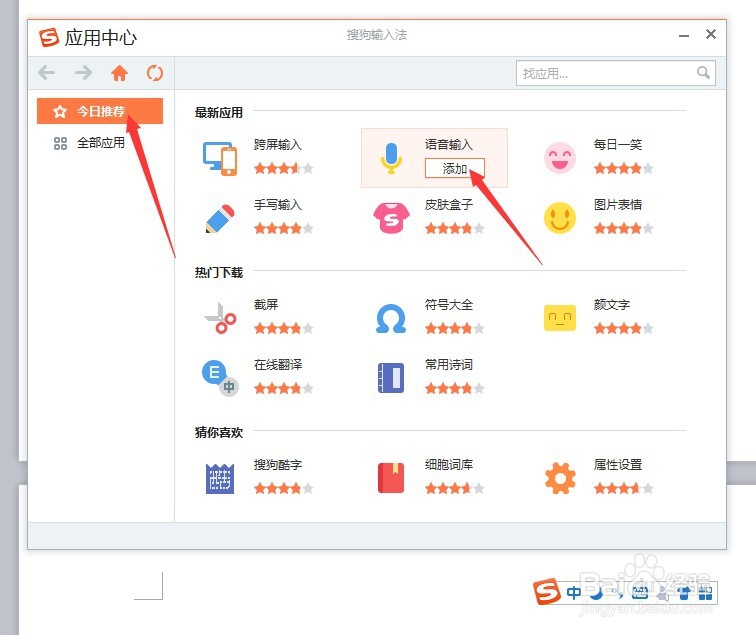756x635 pixels.
Task: Click the 颜文字 app name
Action: [612, 305]
